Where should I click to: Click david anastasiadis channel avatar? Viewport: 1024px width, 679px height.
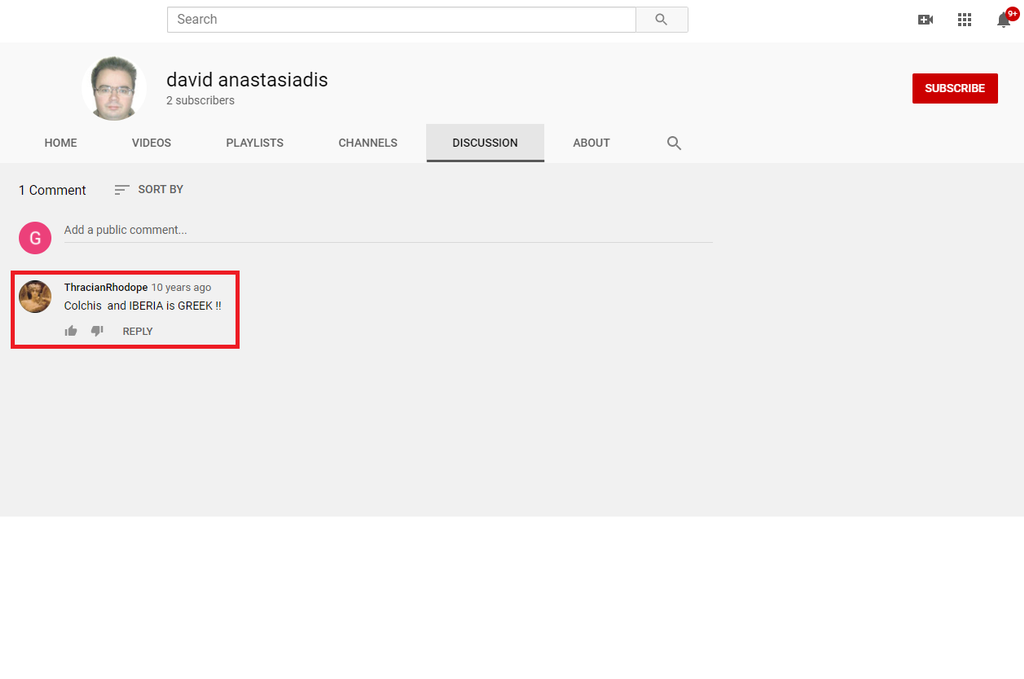pyautogui.click(x=114, y=88)
